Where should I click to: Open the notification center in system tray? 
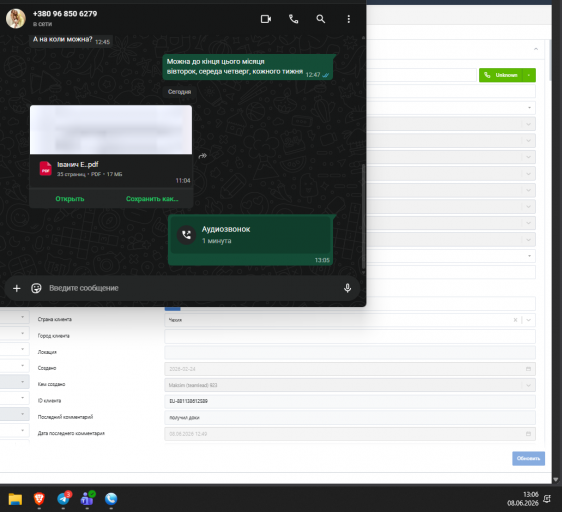click(x=547, y=499)
